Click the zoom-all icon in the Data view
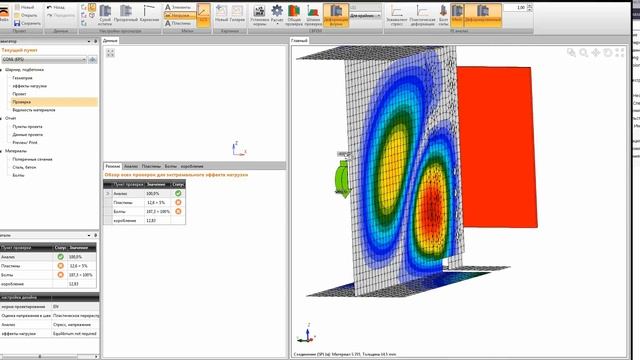 (x=110, y=53)
